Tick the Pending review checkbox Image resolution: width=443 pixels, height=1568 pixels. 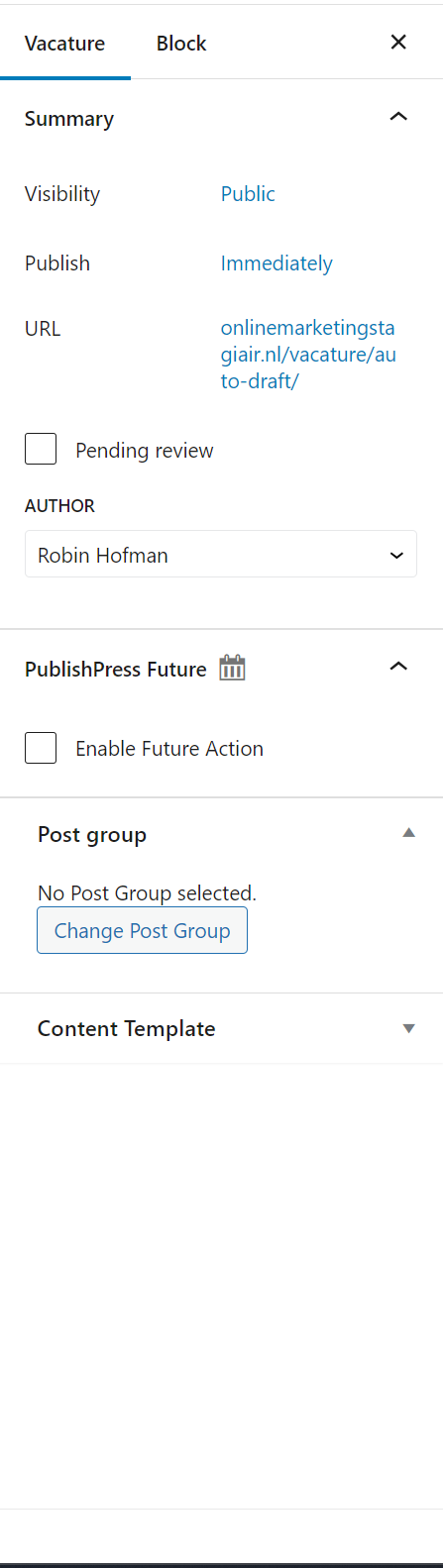(41, 449)
